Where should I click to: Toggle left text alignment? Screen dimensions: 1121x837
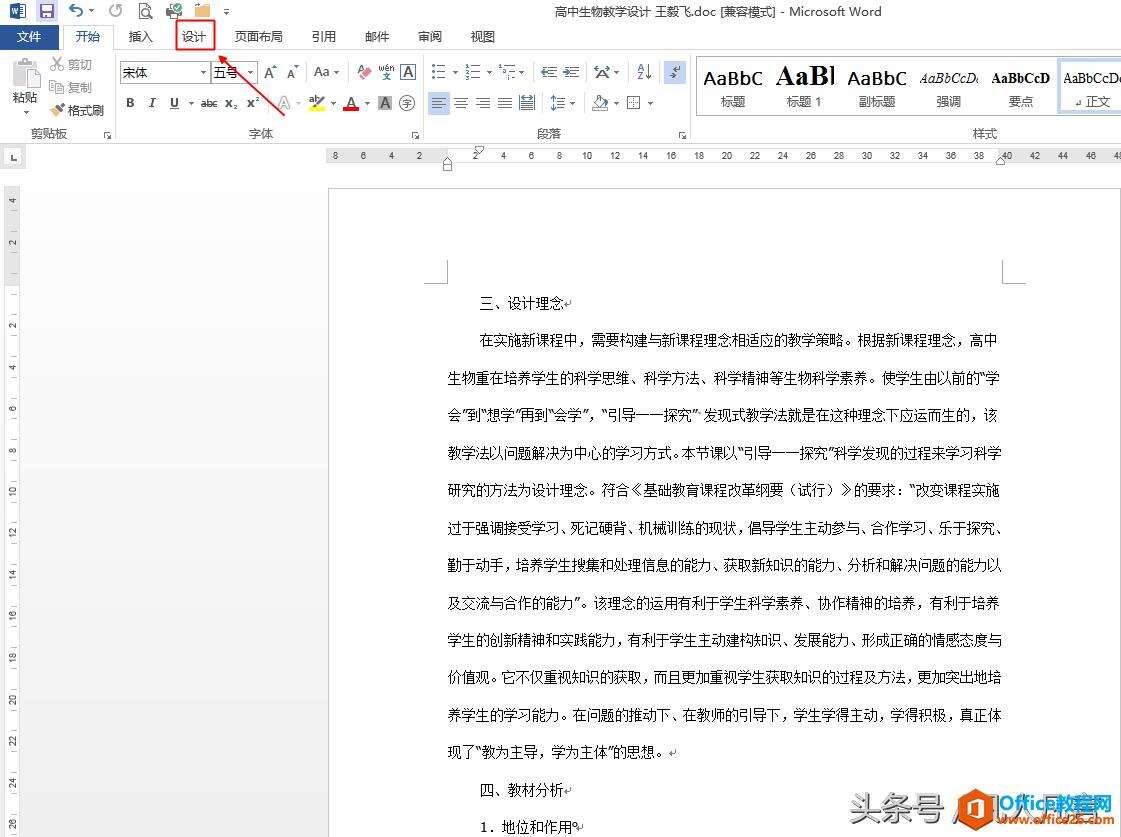(x=438, y=104)
